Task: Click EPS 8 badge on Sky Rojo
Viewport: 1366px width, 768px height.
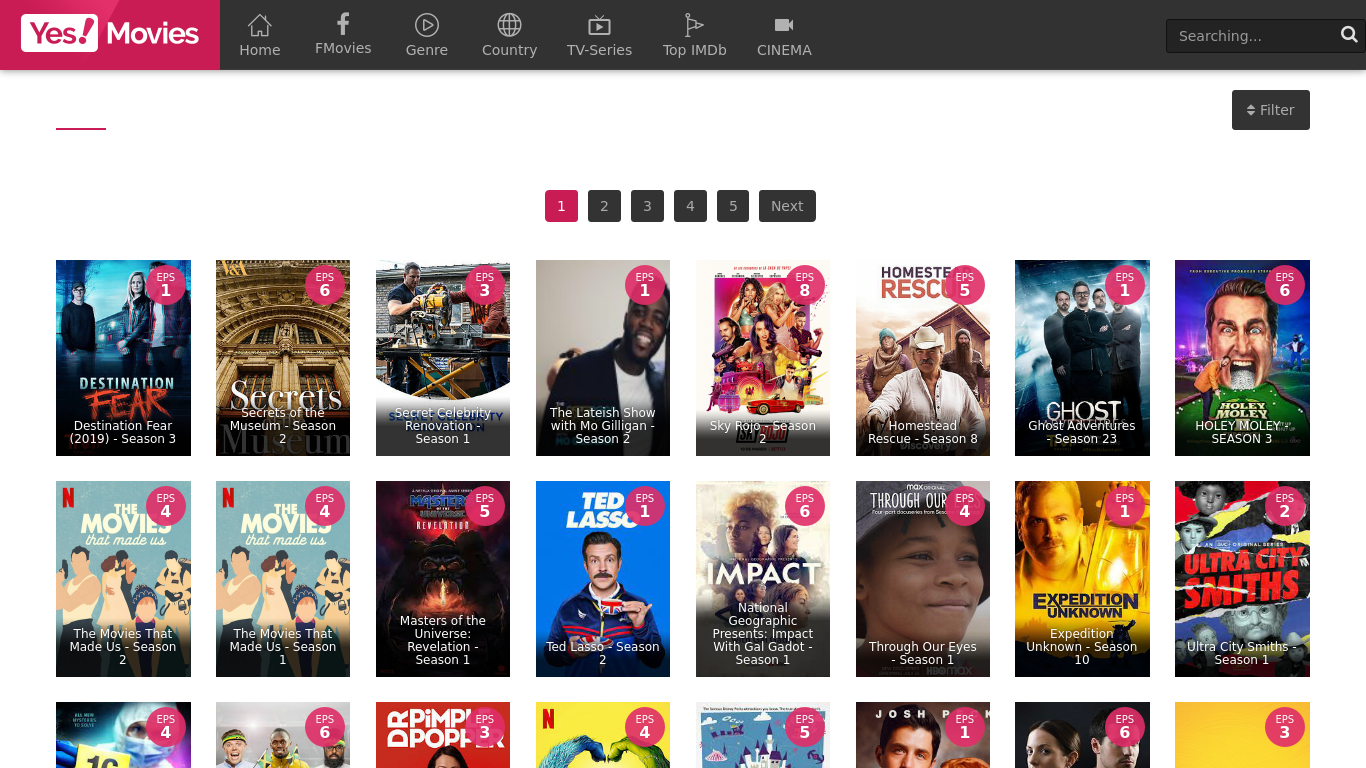Action: [805, 285]
